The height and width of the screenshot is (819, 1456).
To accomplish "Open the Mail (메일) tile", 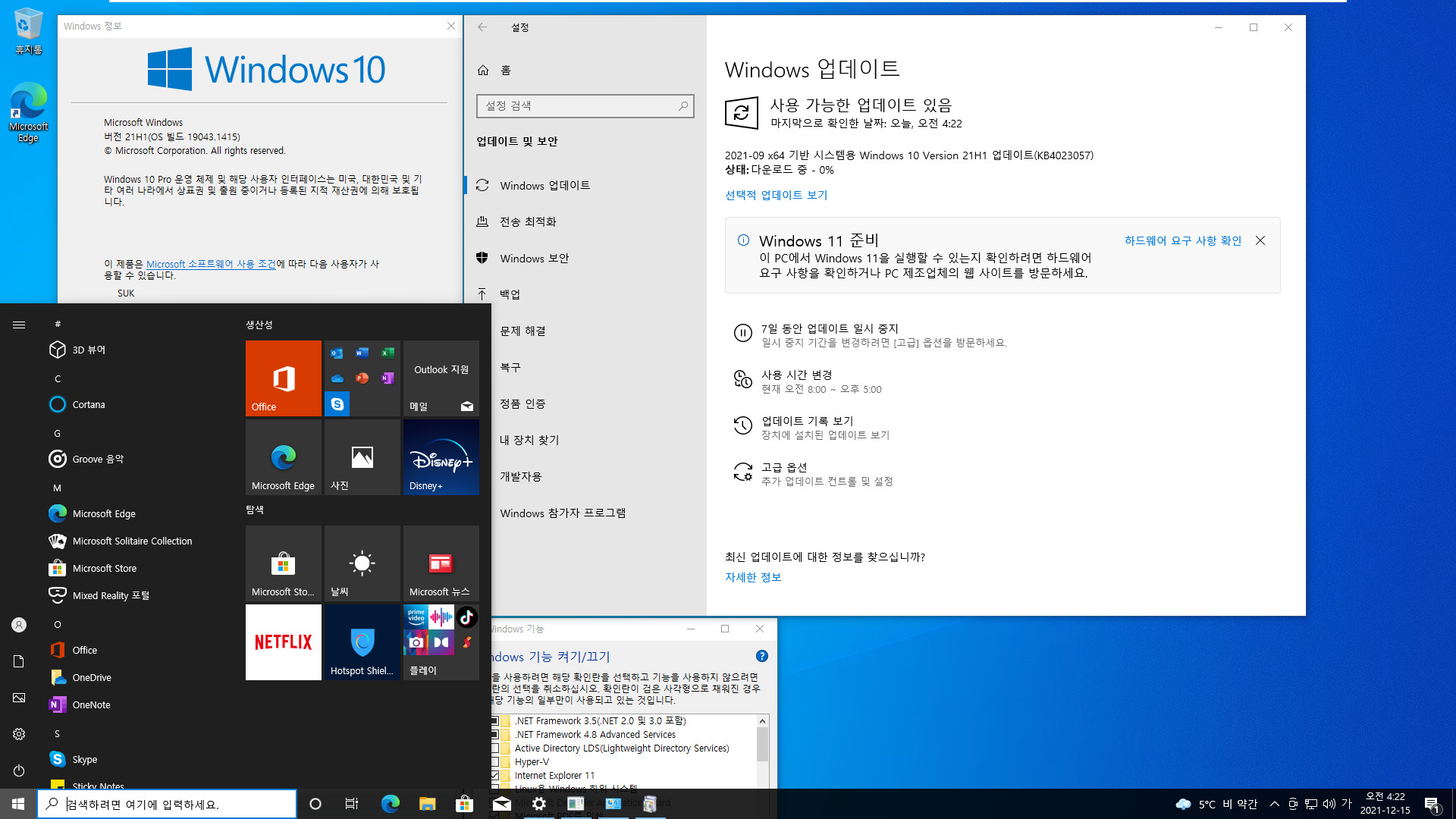I will point(441,378).
